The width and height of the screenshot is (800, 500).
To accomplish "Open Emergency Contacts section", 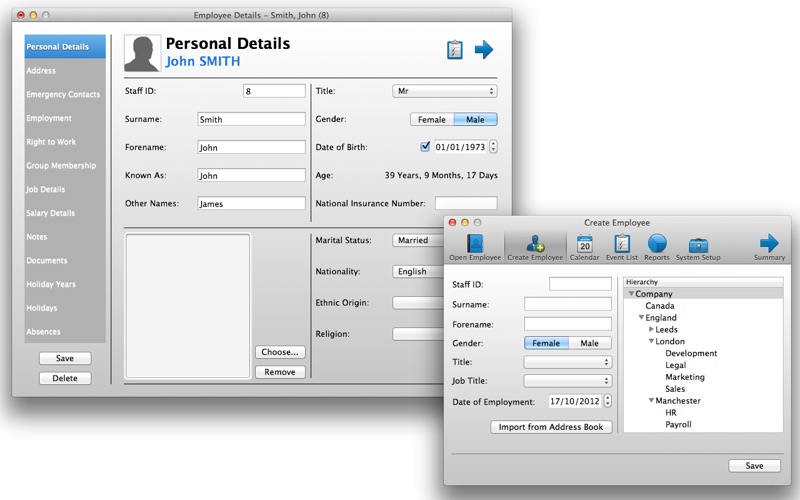I will point(65,94).
